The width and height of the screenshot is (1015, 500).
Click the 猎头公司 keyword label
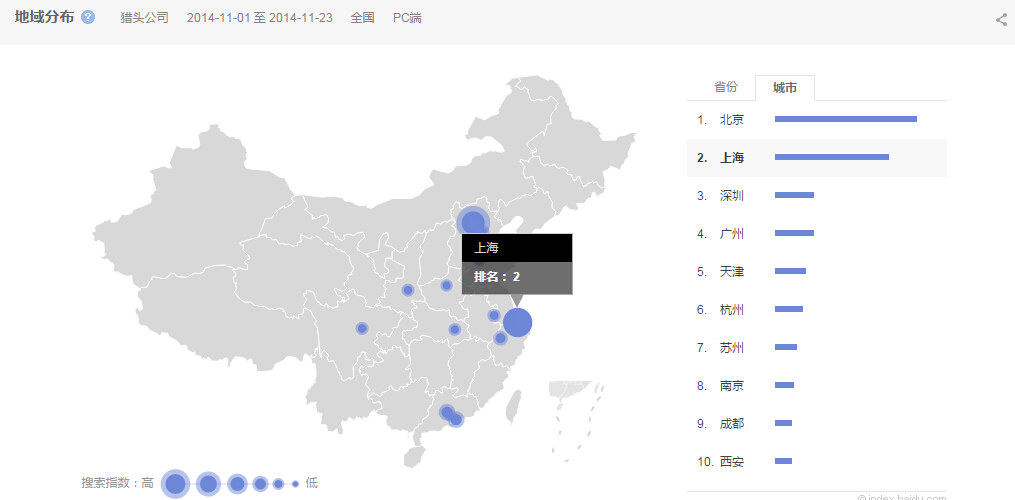tap(144, 18)
